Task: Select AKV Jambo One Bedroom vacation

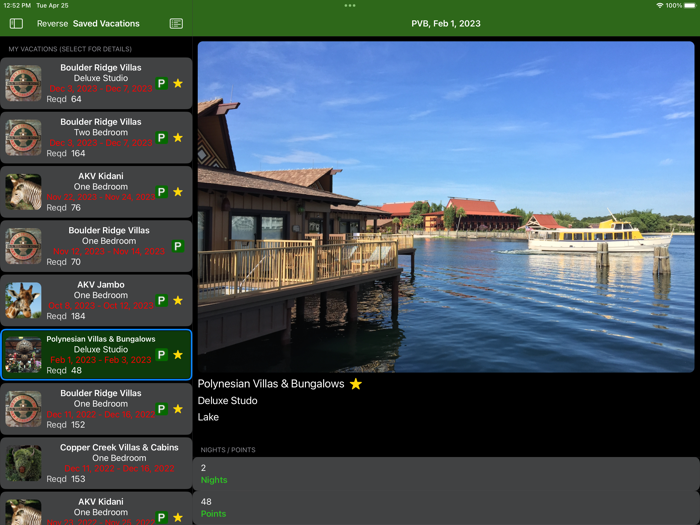Action: [x=96, y=300]
